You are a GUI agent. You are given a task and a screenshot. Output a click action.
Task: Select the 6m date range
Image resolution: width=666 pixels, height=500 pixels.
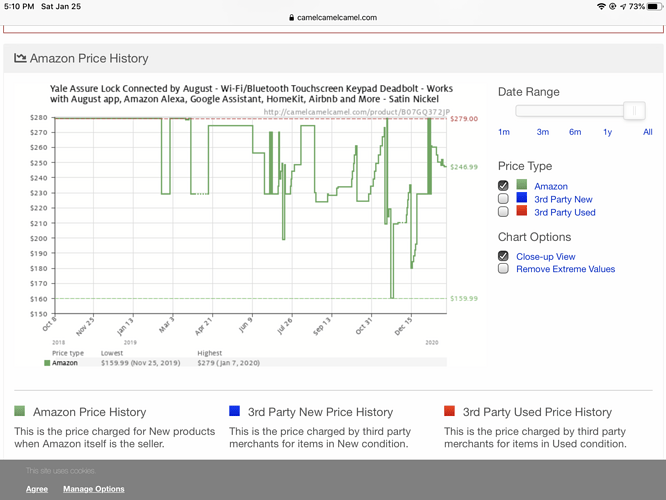575,132
